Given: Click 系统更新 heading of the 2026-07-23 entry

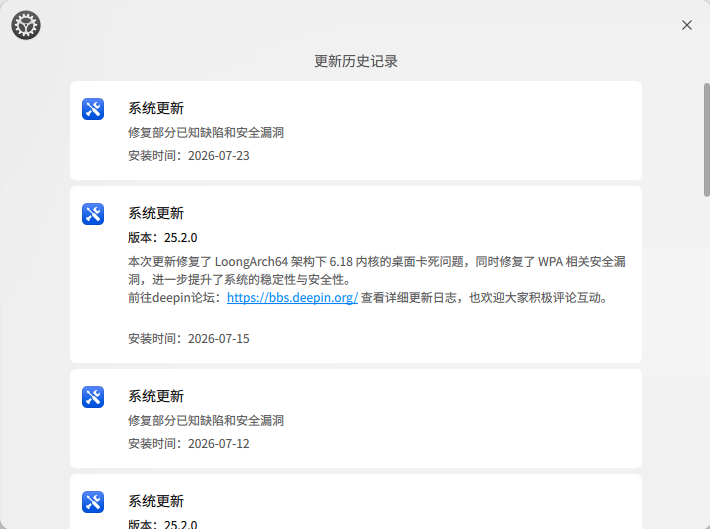Looking at the screenshot, I should pos(156,108).
